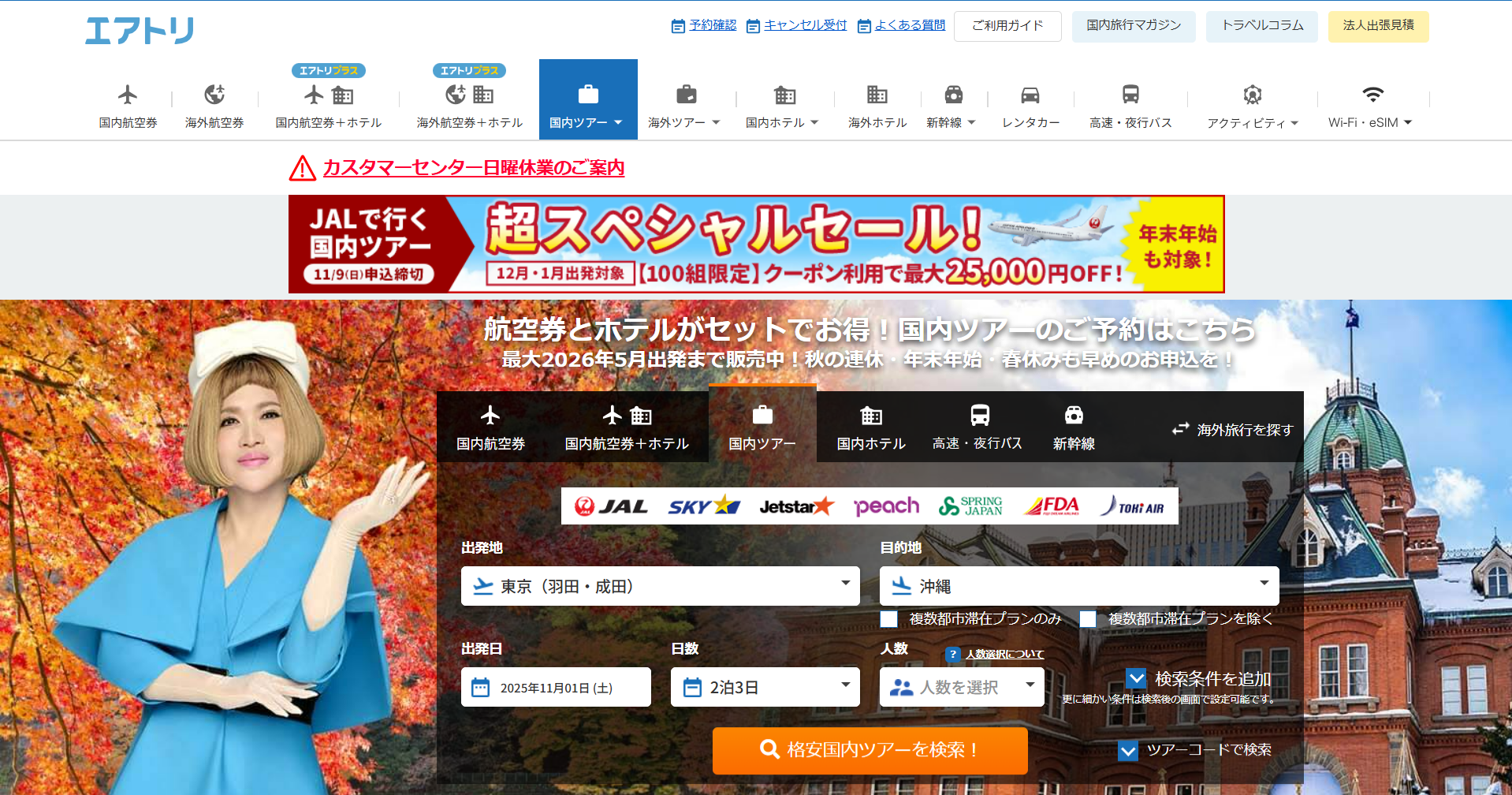Select the car icon for レンタカー
The height and width of the screenshot is (795, 1512).
tap(1030, 95)
